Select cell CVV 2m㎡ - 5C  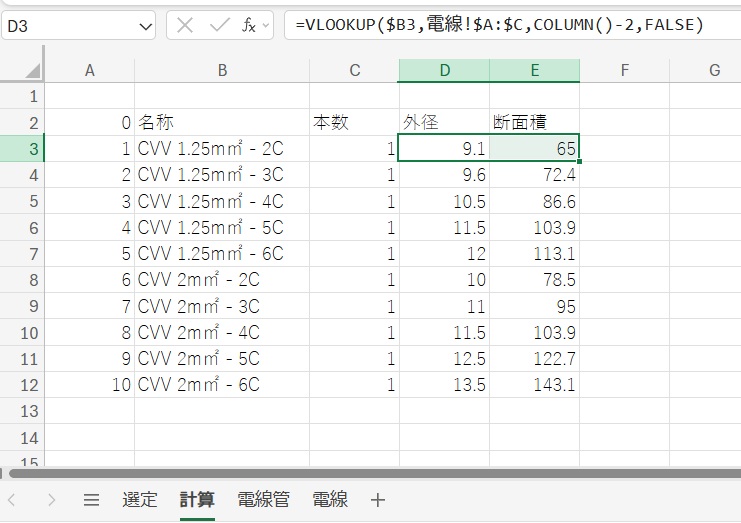(x=222, y=359)
